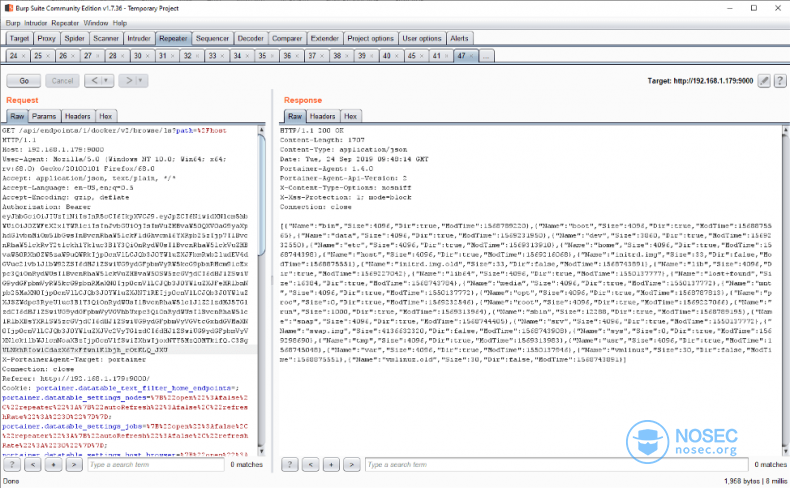Click the response pane vertical scrollbar
The width and height of the screenshot is (790, 488).
(x=785, y=291)
